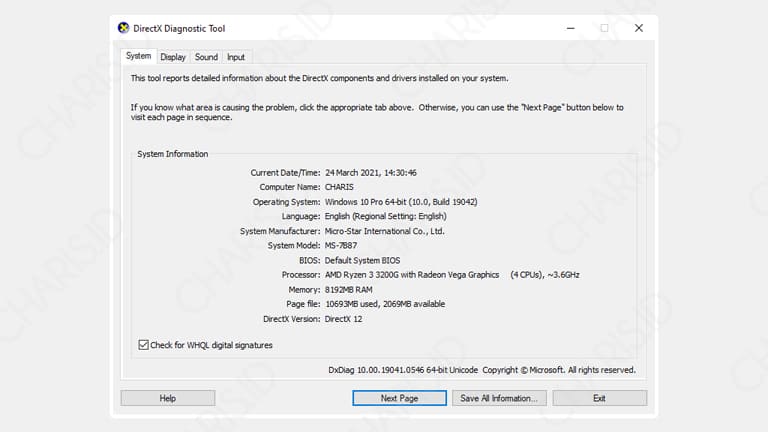Select computer name value CHARIS
Screen dimensions: 768x432
coord(339,187)
